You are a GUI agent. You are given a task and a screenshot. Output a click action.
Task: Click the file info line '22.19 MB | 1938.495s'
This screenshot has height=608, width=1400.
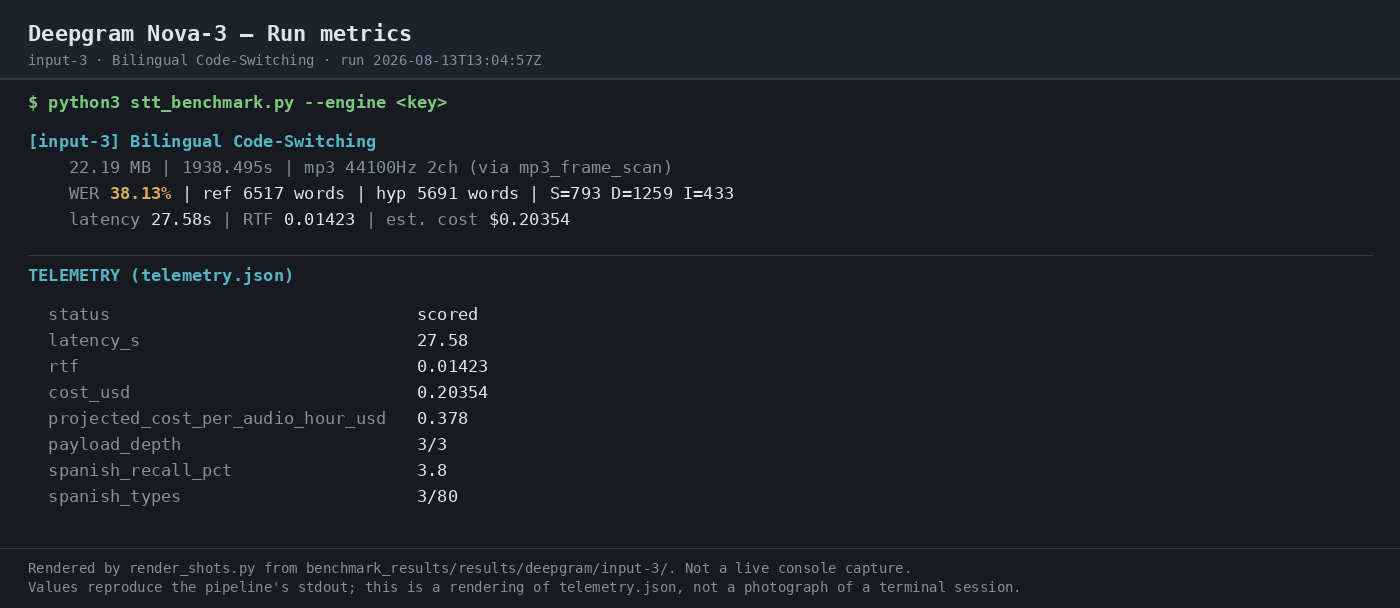click(371, 168)
